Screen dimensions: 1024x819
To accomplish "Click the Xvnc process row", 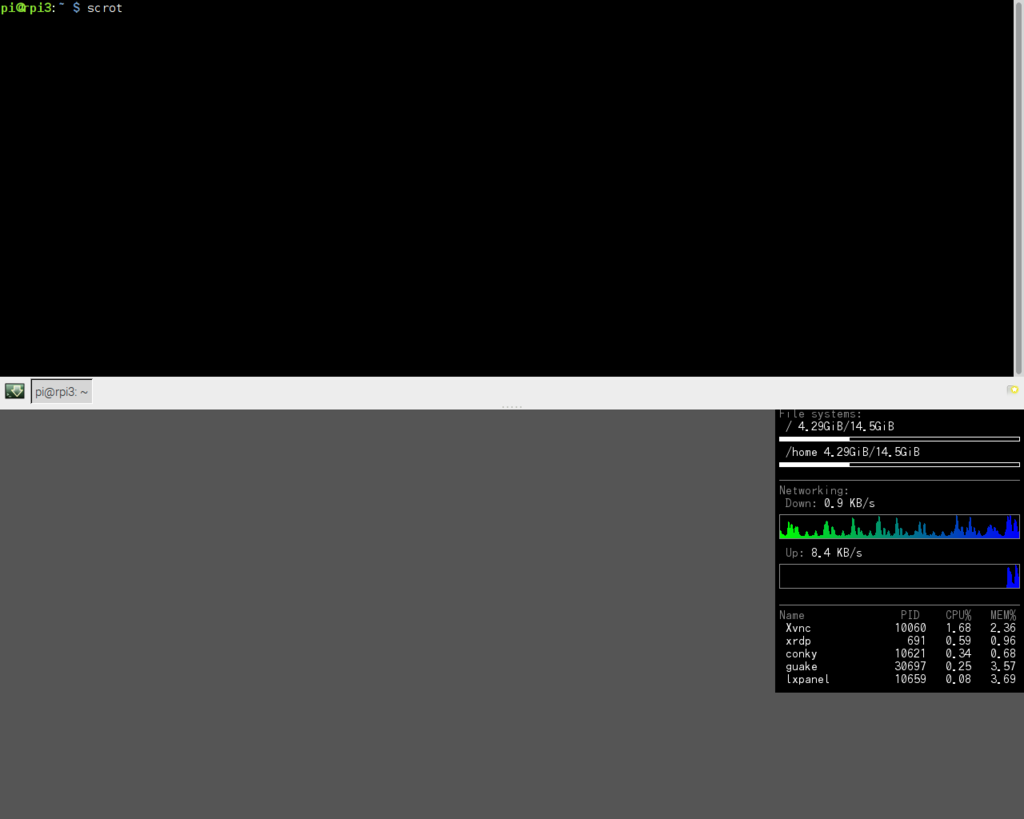I will pos(899,628).
